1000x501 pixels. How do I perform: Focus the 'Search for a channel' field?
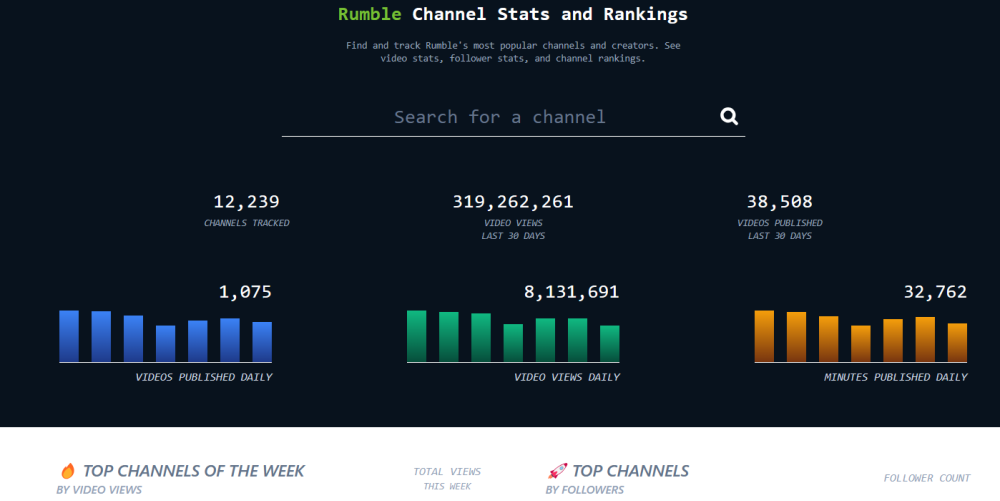[500, 117]
